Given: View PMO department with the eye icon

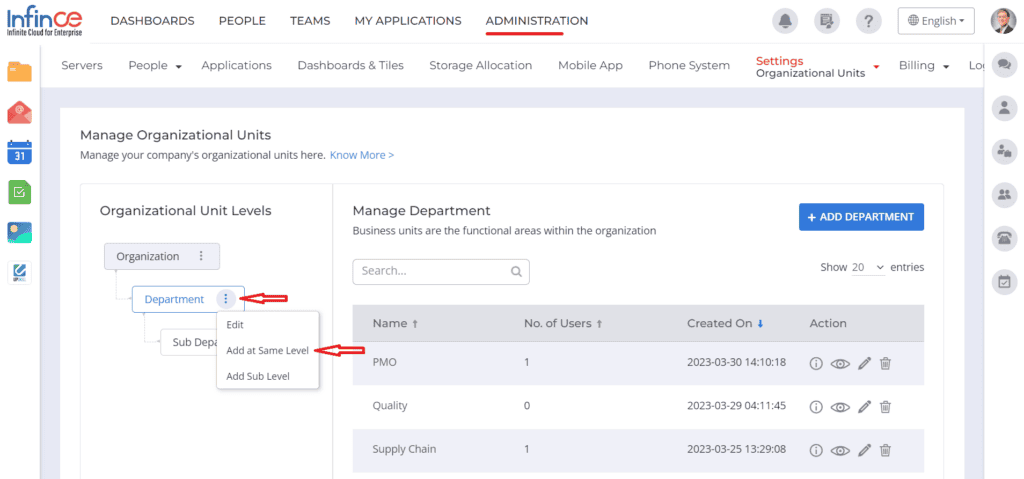Looking at the screenshot, I should point(840,364).
